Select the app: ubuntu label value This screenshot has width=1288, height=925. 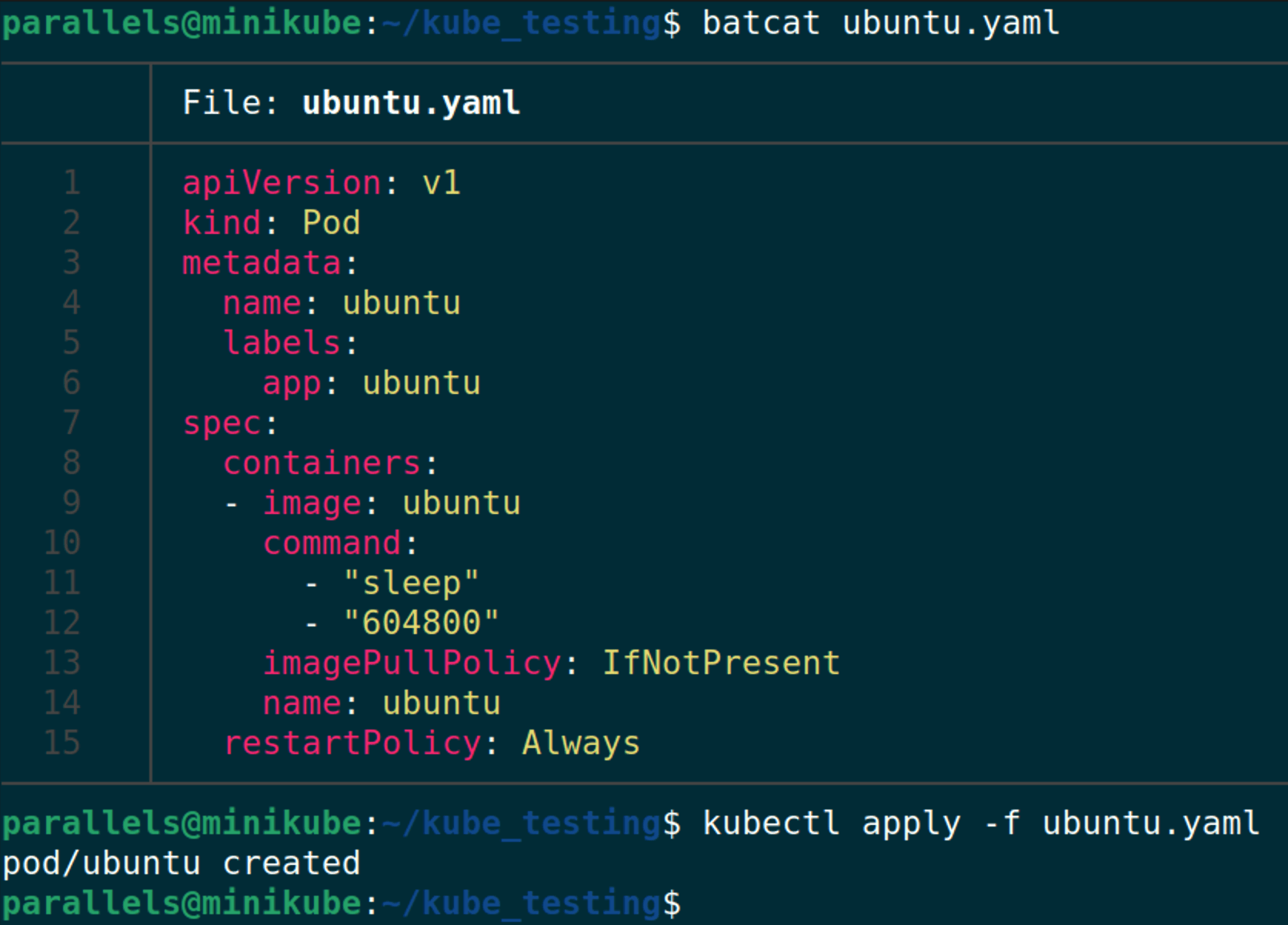pos(372,382)
